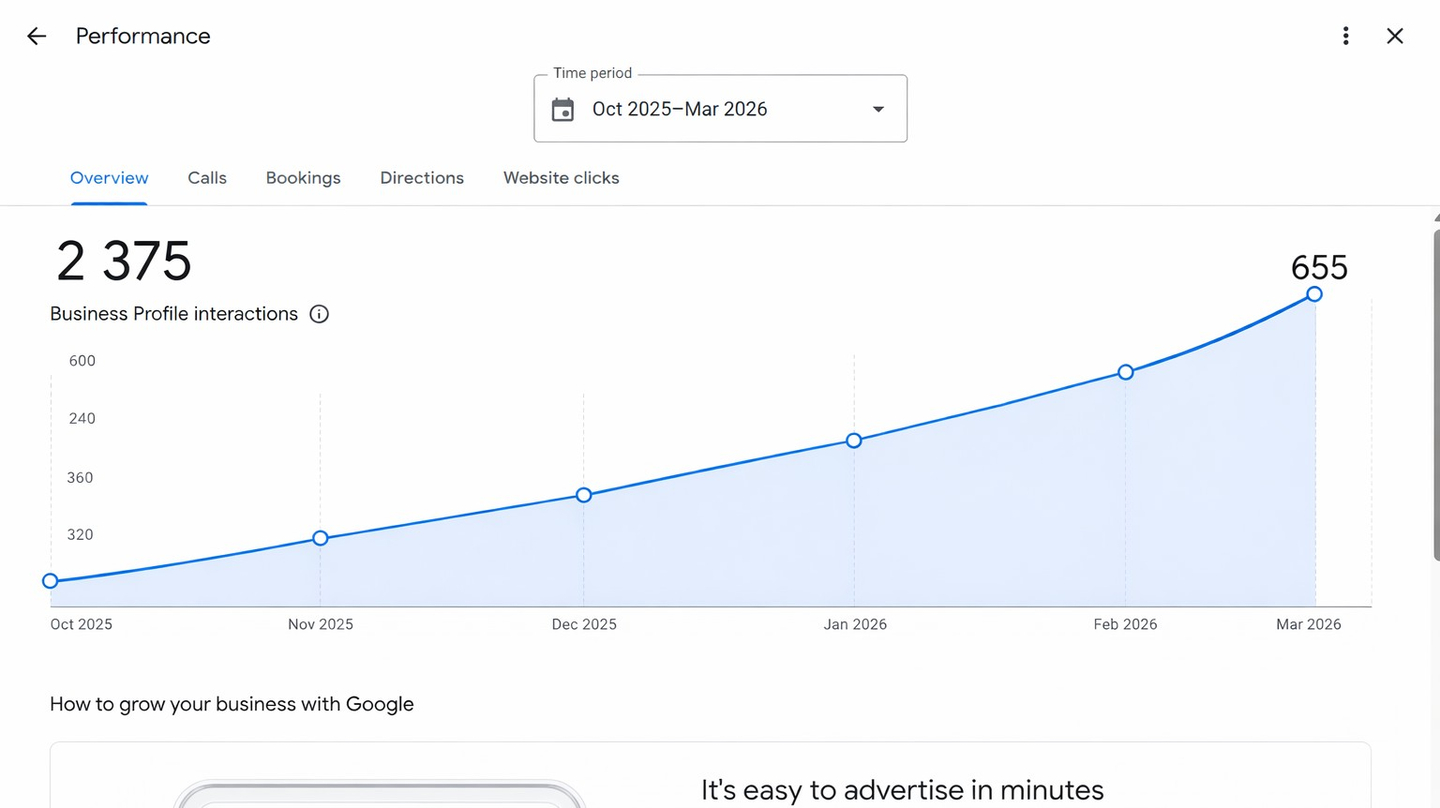
Task: Click the Oct 2025 data point
Action: (x=50, y=581)
